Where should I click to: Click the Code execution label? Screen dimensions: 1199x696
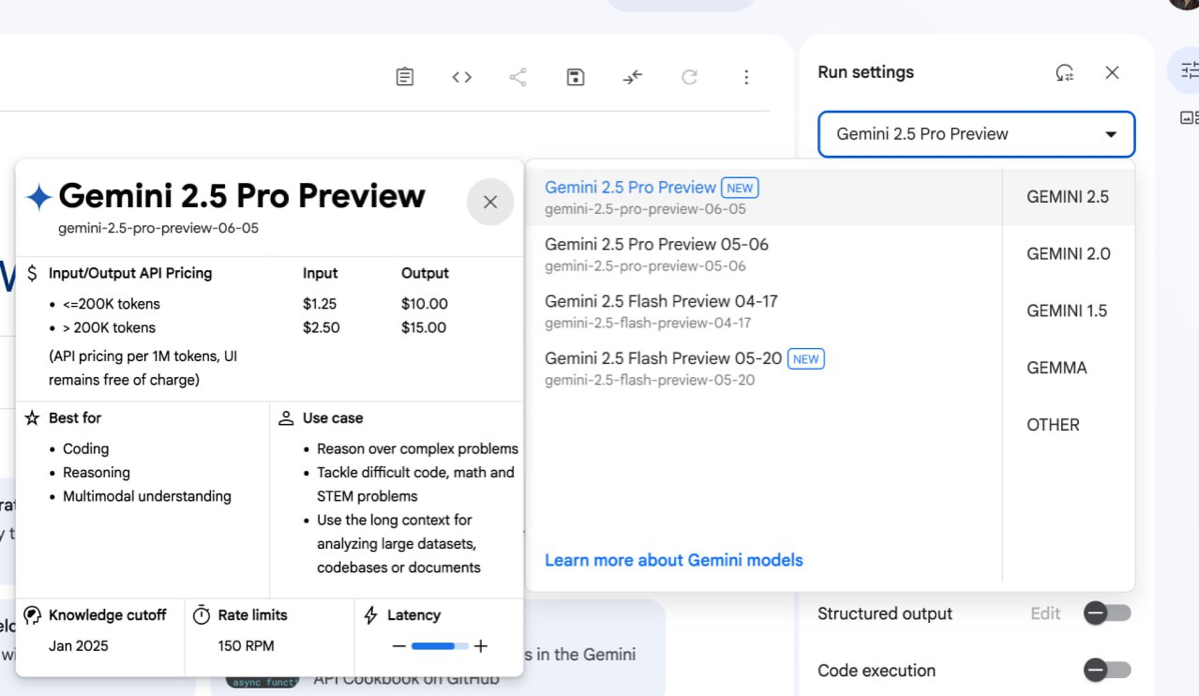pos(876,670)
